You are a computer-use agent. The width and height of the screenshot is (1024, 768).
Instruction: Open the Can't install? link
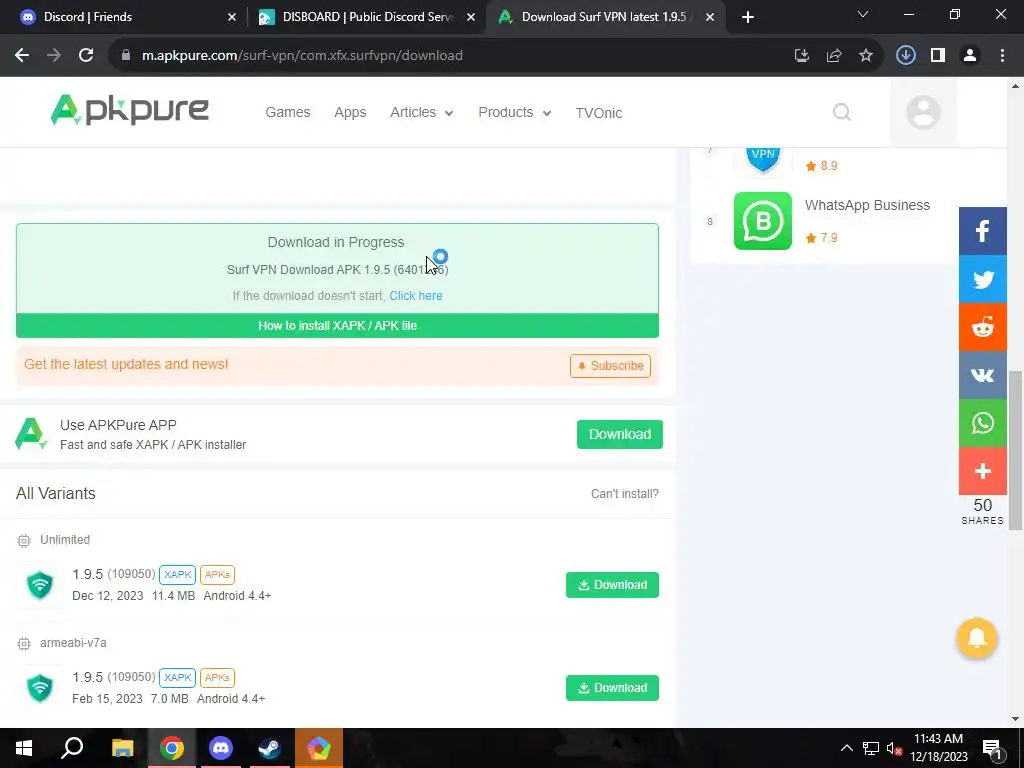(x=624, y=494)
